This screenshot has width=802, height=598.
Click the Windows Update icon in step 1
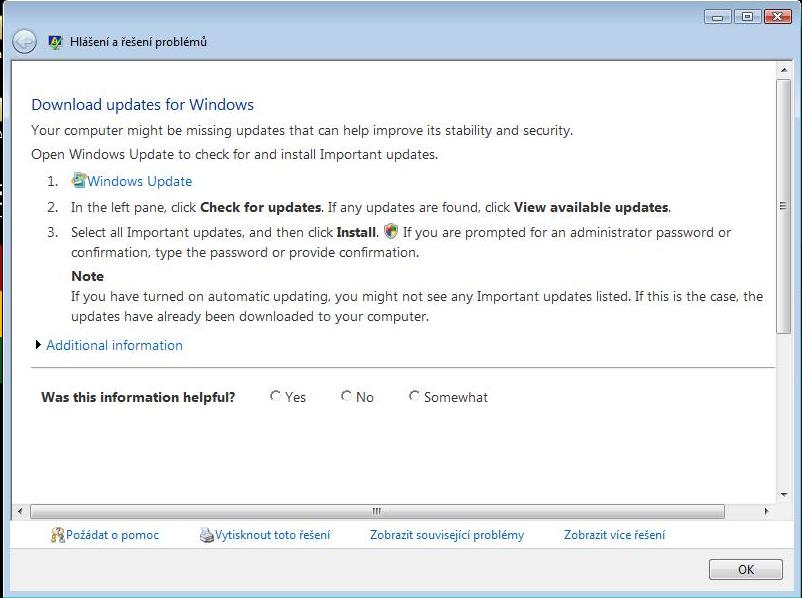click(79, 181)
